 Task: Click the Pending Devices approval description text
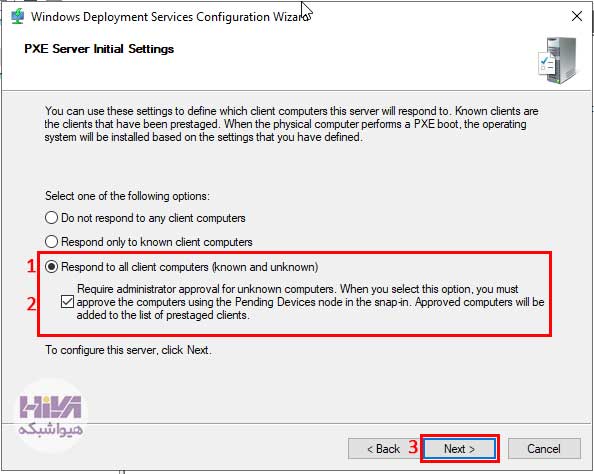click(x=310, y=302)
